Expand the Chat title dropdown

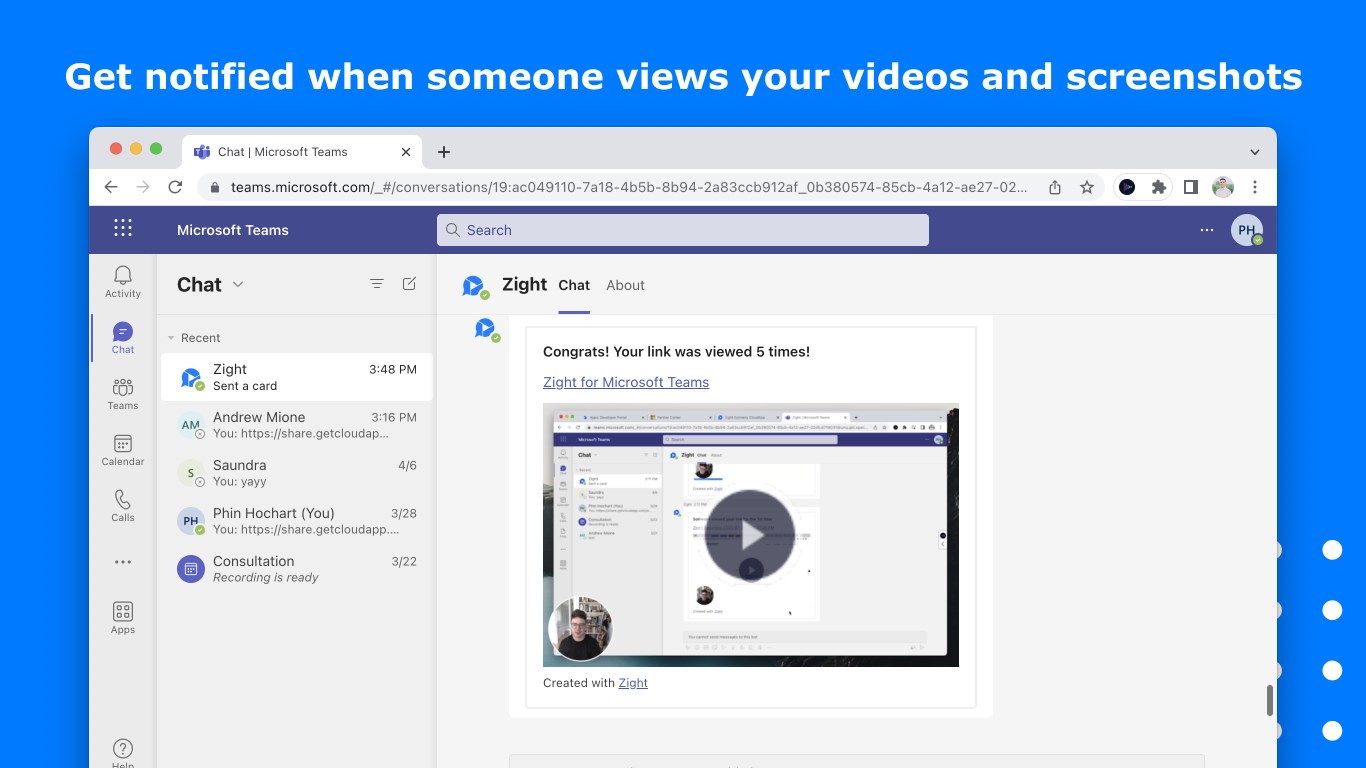tap(238, 284)
